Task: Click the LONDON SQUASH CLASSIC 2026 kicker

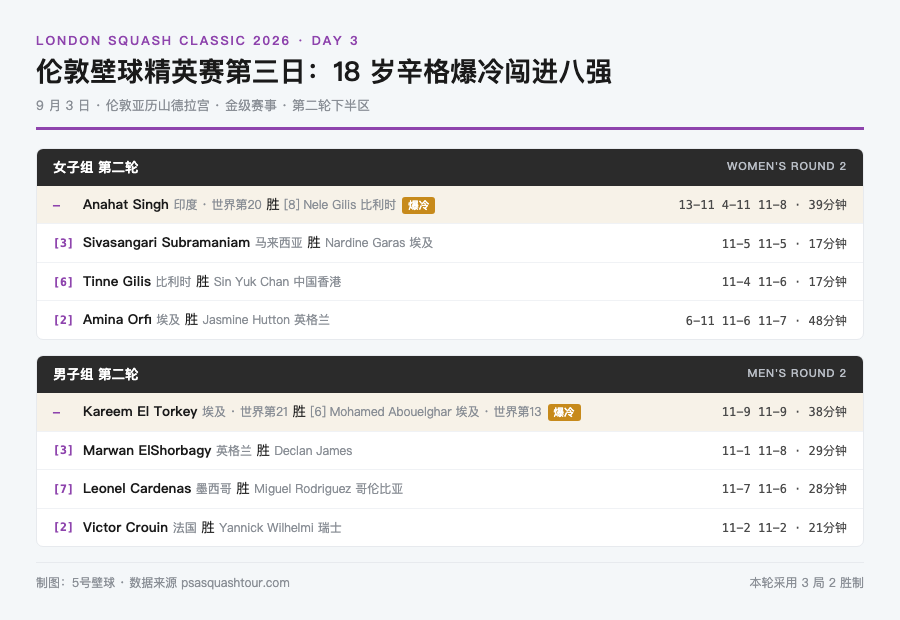Action: click(163, 41)
